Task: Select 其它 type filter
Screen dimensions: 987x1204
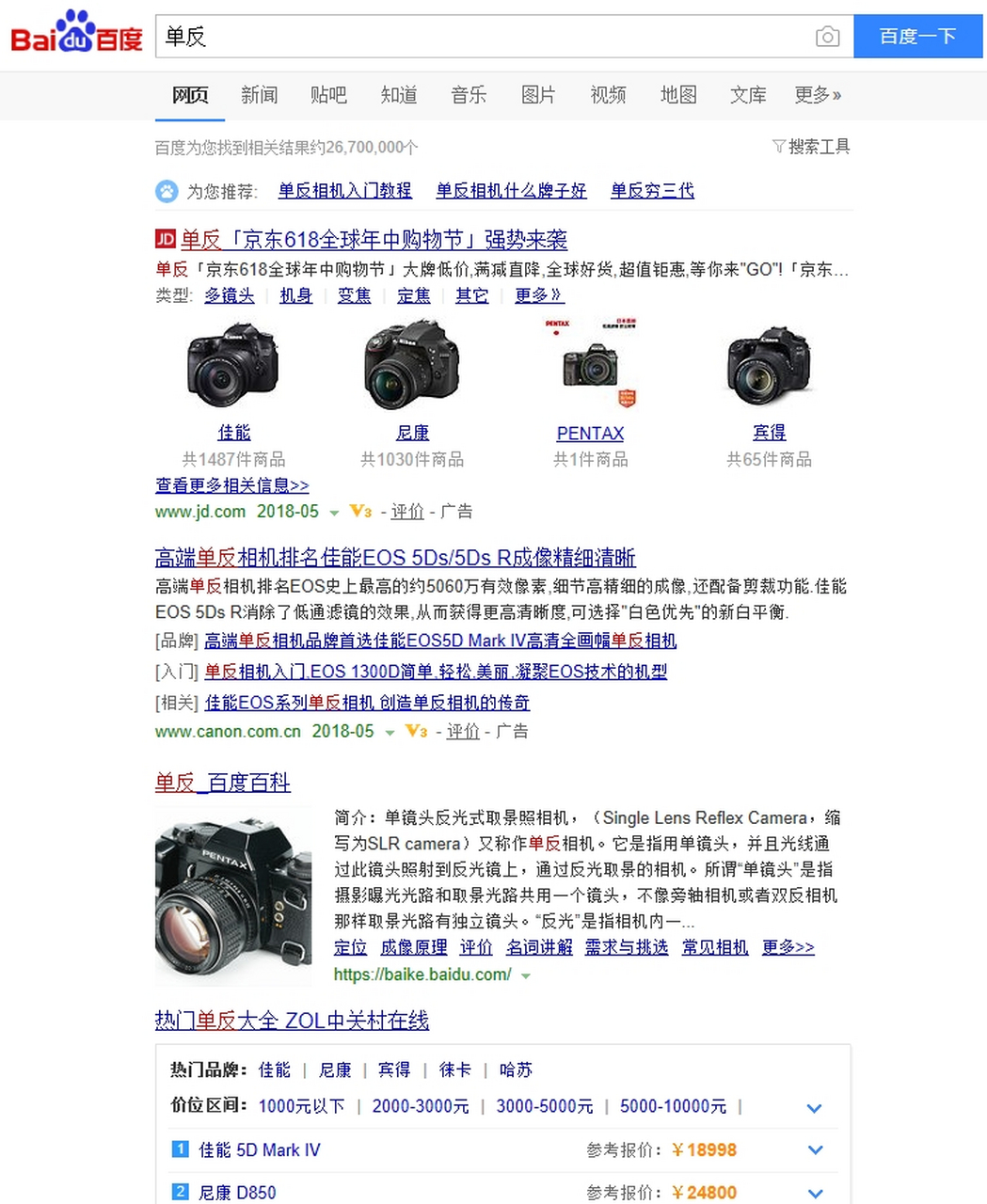Action: [x=471, y=295]
